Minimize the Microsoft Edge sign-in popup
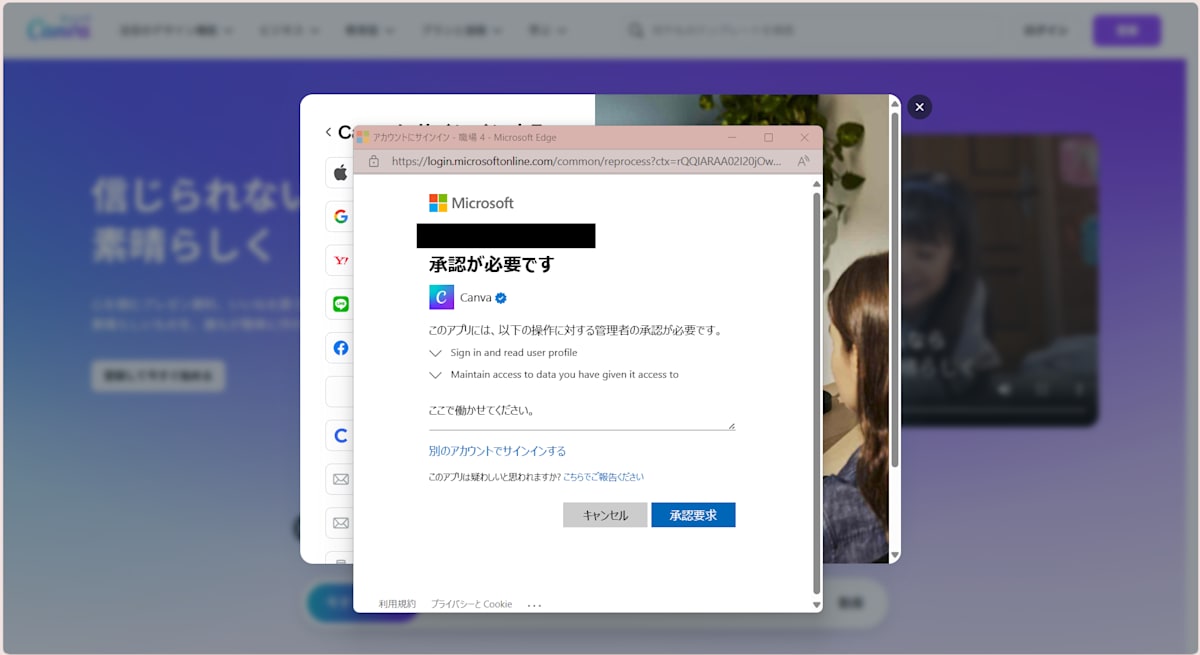 [732, 137]
